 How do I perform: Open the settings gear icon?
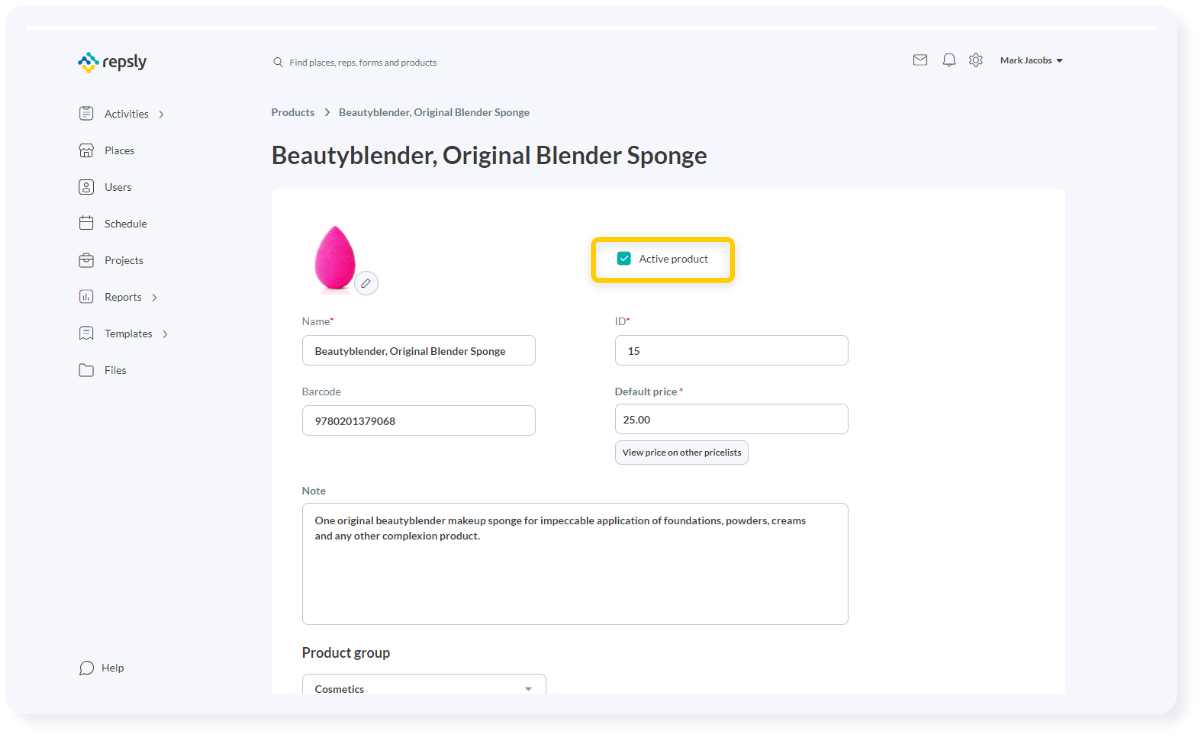tap(976, 60)
